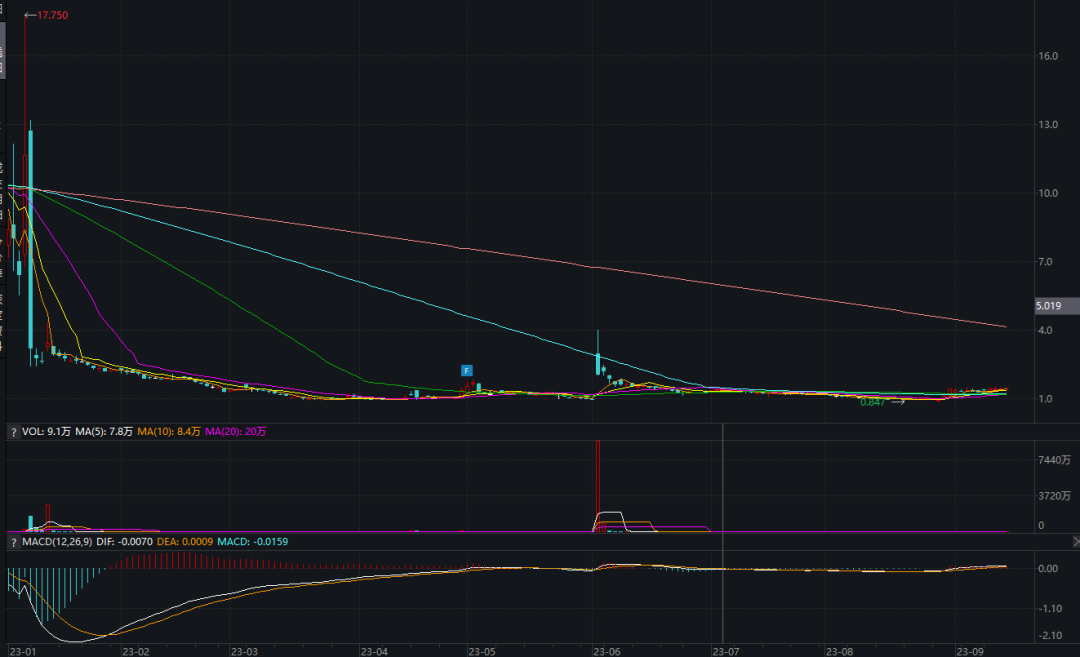The image size is (1080, 657).
Task: Click the 23-08 date axis label
Action: point(840,651)
